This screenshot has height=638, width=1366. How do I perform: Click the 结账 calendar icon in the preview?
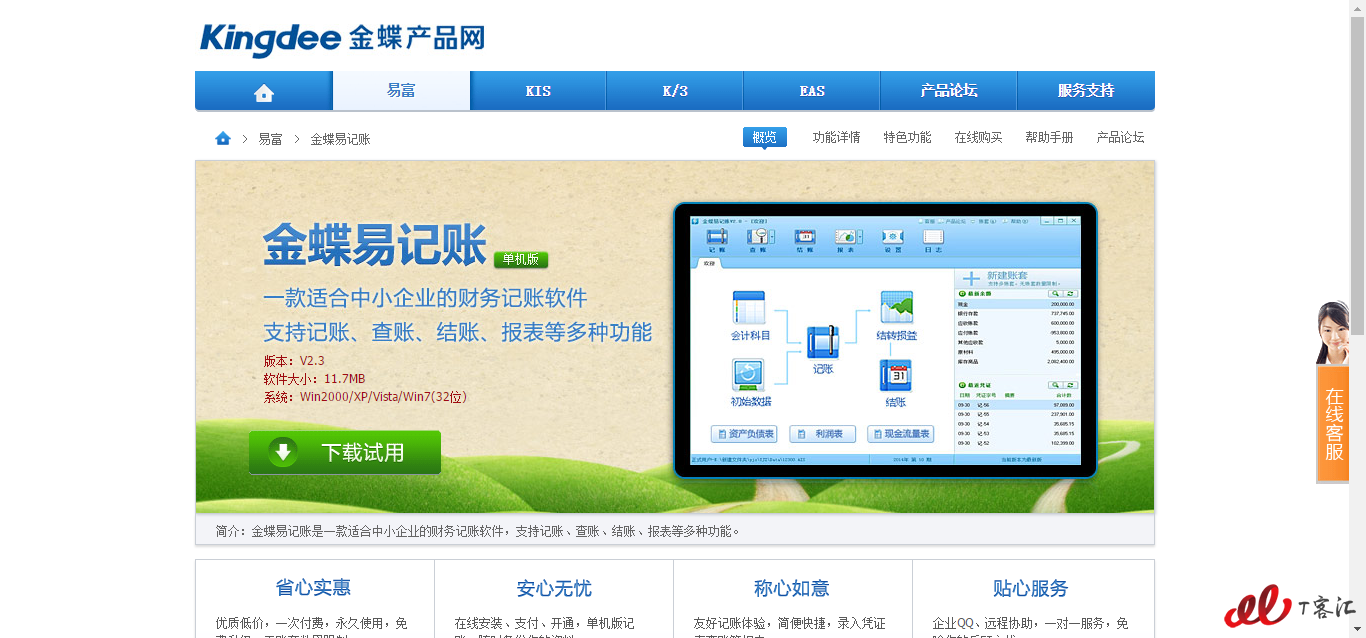click(895, 375)
